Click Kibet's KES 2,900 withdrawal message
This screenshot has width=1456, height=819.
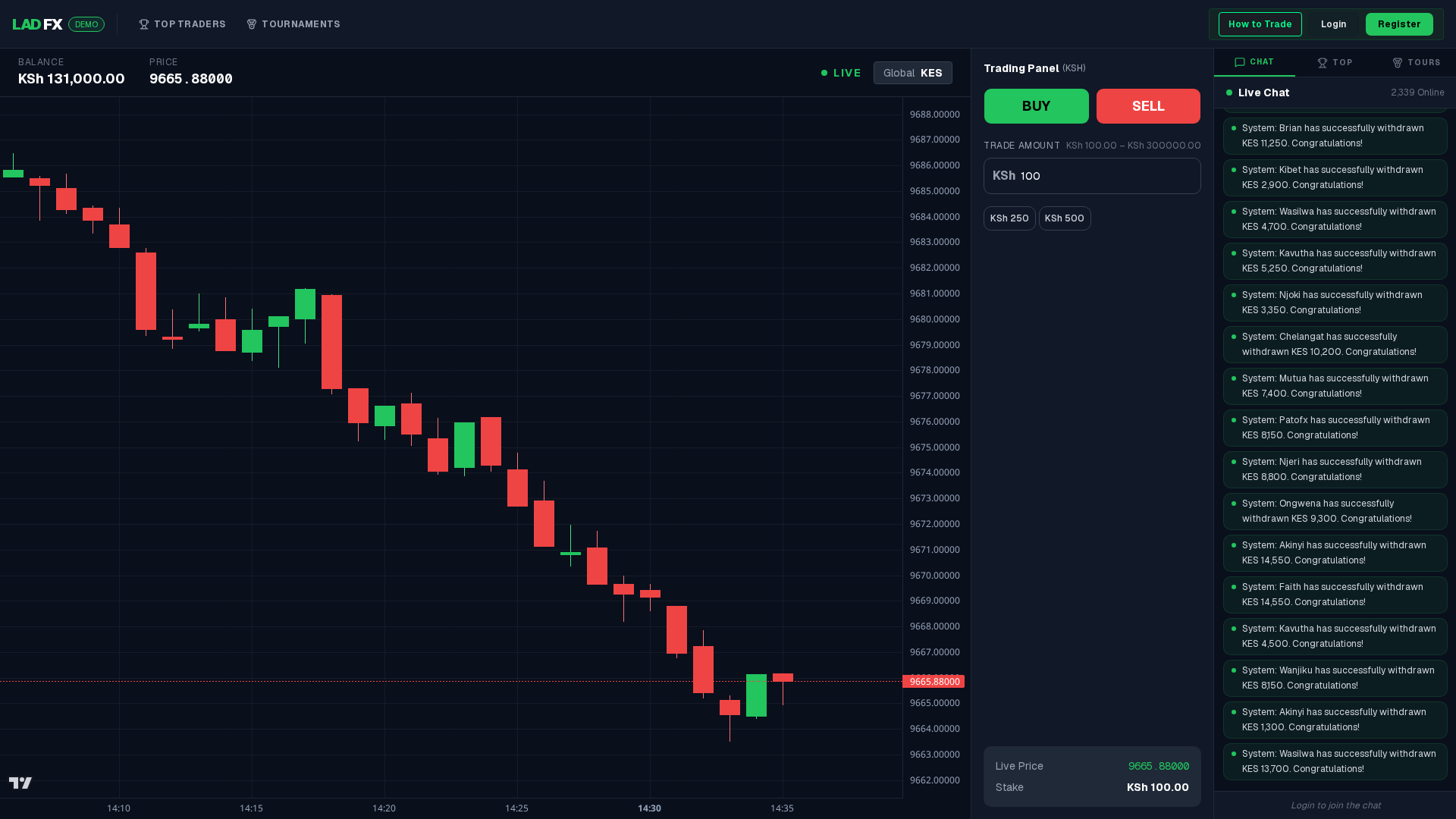point(1335,177)
